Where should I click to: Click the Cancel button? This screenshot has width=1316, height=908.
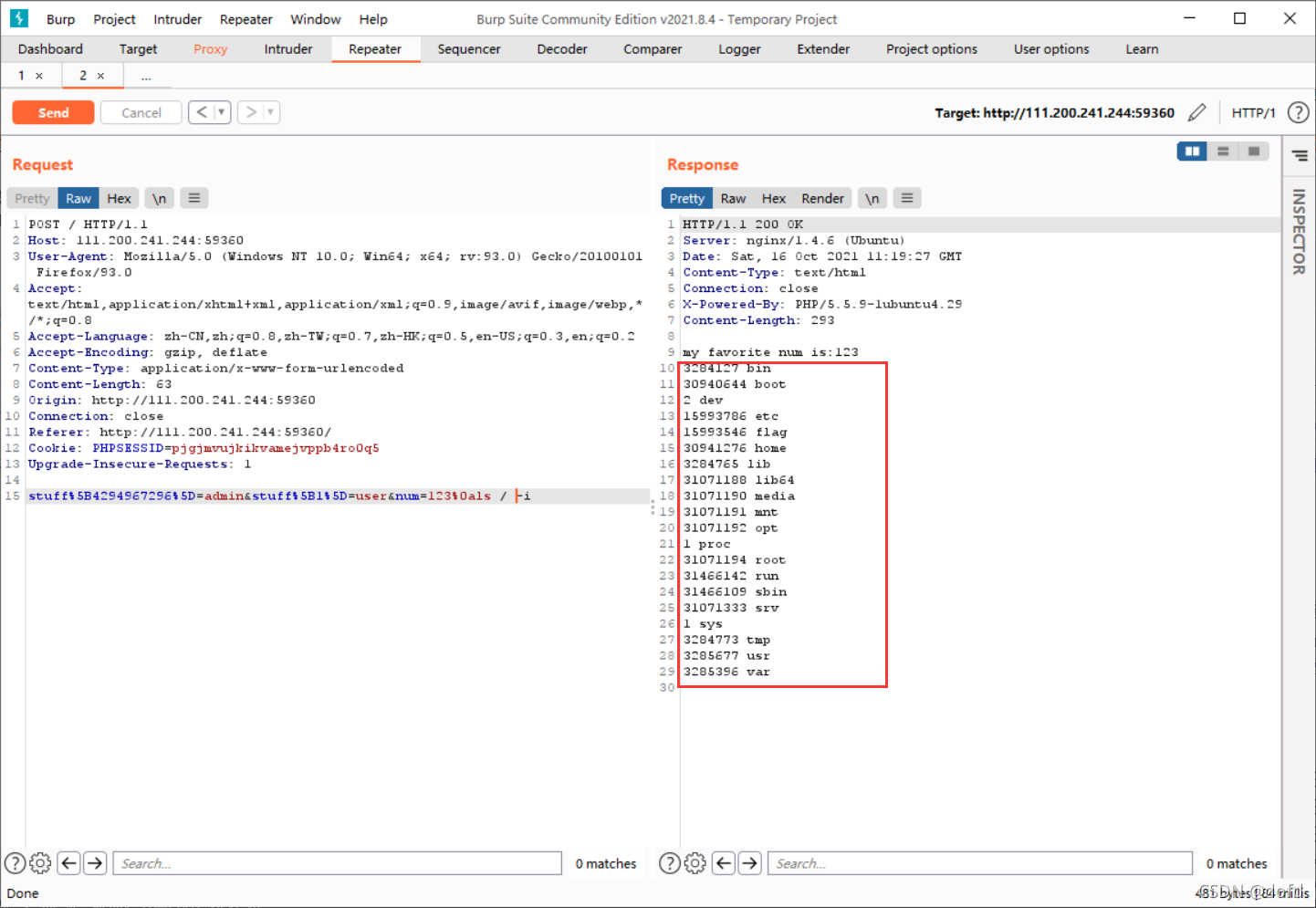point(141,112)
